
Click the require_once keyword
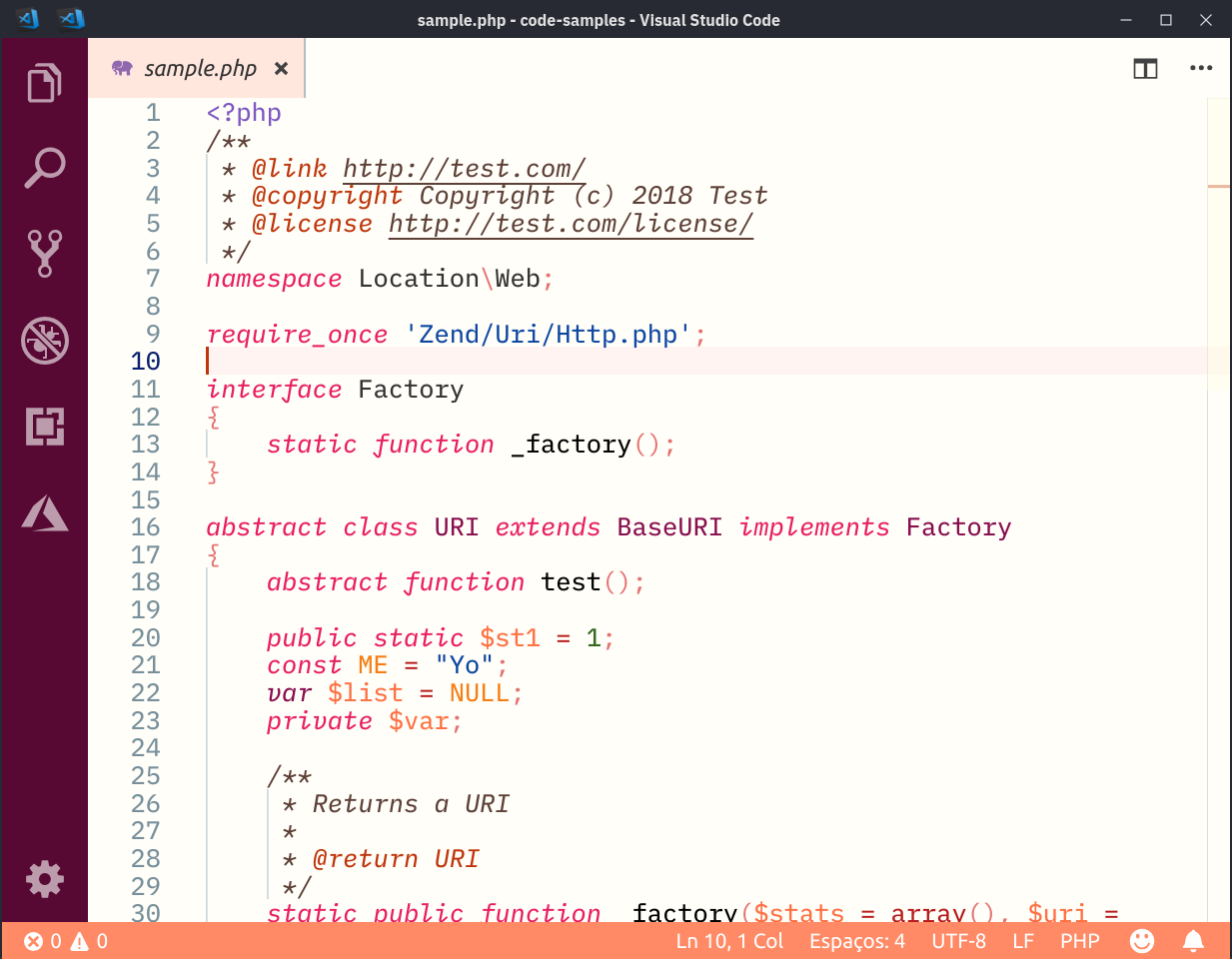click(297, 335)
